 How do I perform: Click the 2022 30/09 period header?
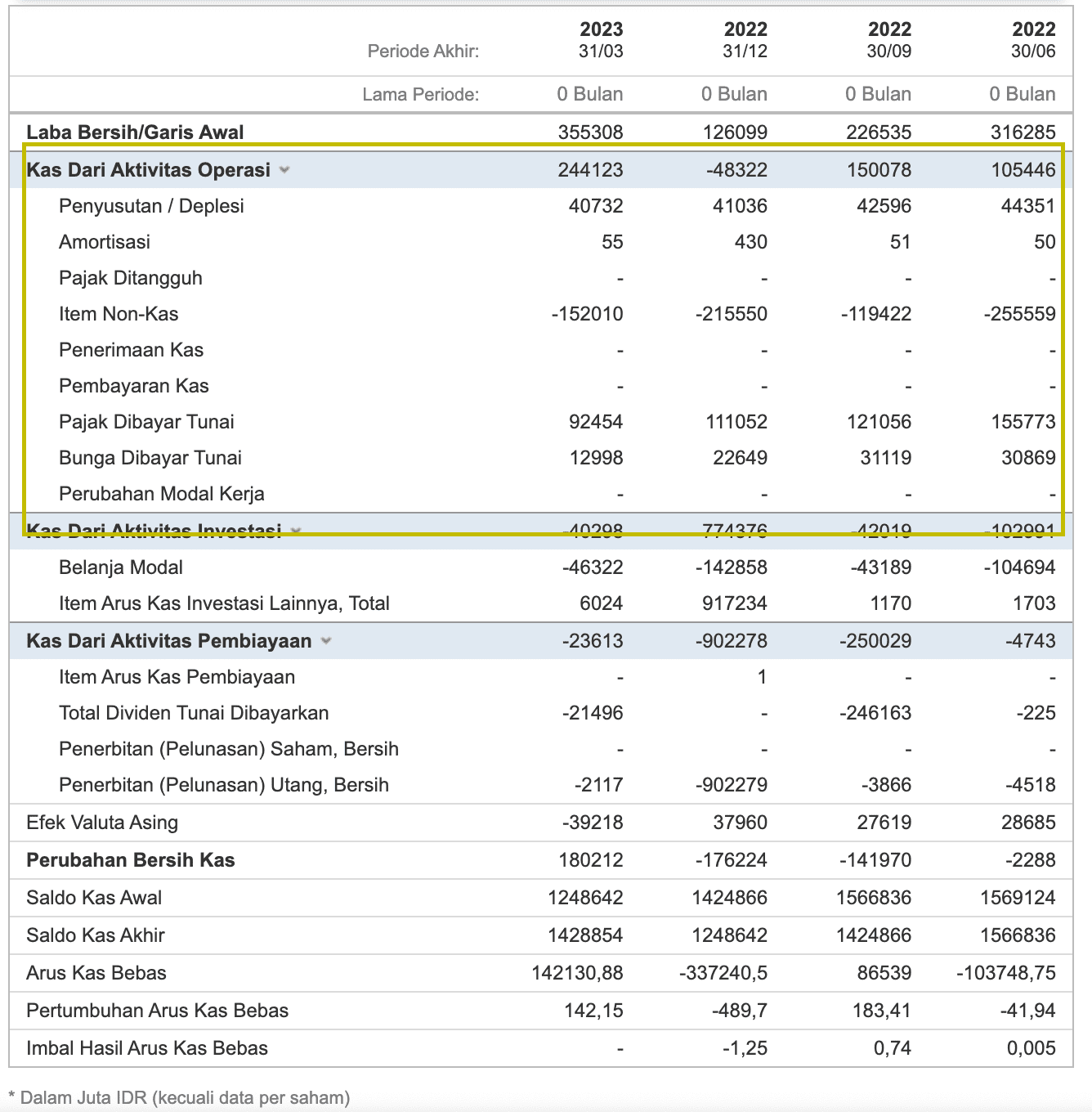point(888,40)
